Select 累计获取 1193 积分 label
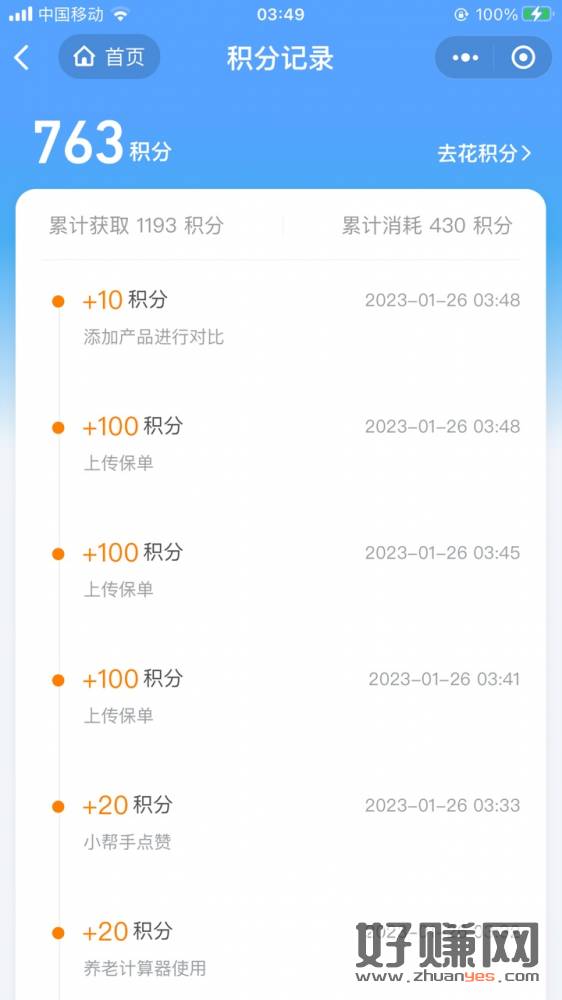The height and width of the screenshot is (1000, 562). (x=136, y=225)
